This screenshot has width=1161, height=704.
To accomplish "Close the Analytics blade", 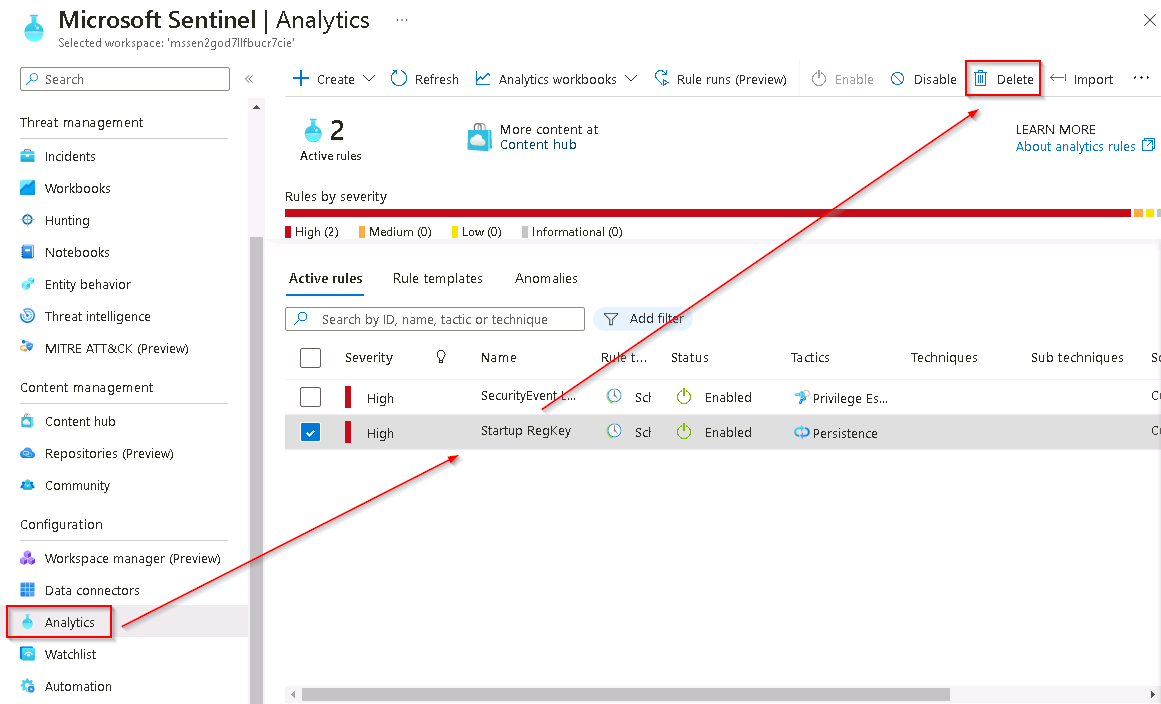I will [1149, 21].
